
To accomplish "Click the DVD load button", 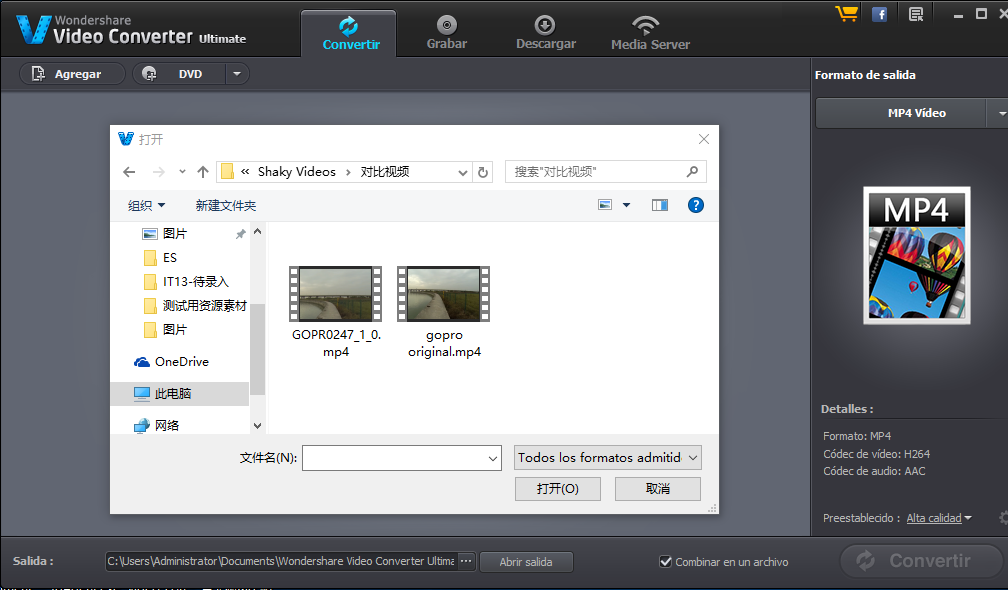I will click(179, 74).
